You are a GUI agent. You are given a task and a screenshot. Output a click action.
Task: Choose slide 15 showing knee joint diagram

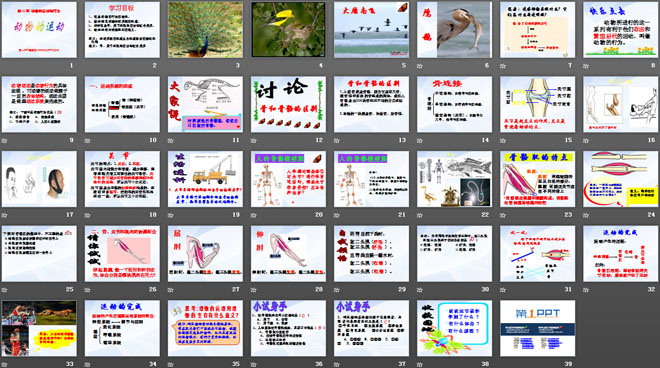click(x=538, y=104)
